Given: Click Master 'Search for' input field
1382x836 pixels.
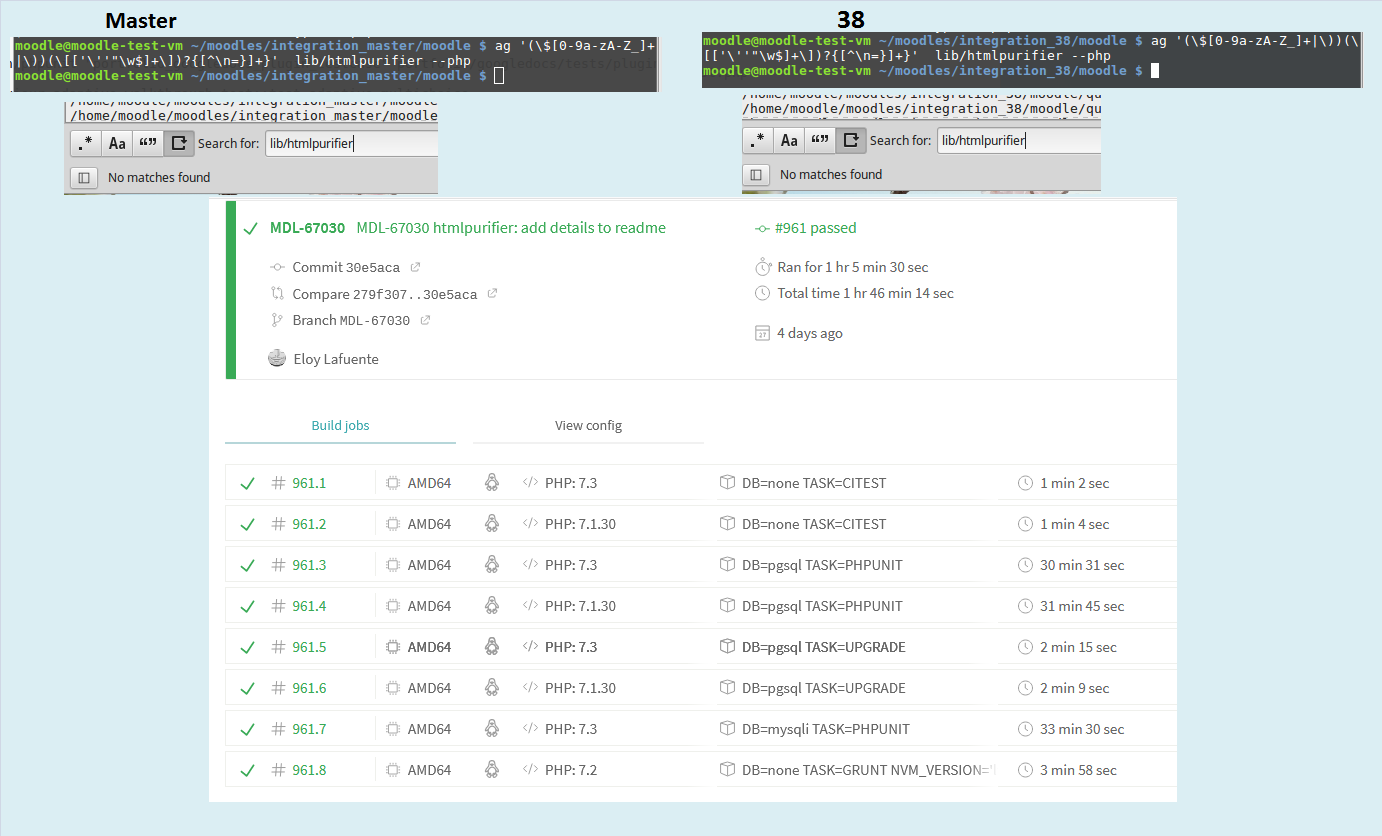Looking at the screenshot, I should pyautogui.click(x=352, y=144).
